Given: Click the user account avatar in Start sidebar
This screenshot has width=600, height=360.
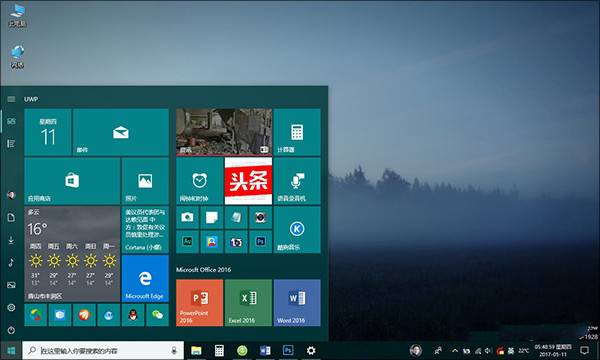Looking at the screenshot, I should click(11, 195).
